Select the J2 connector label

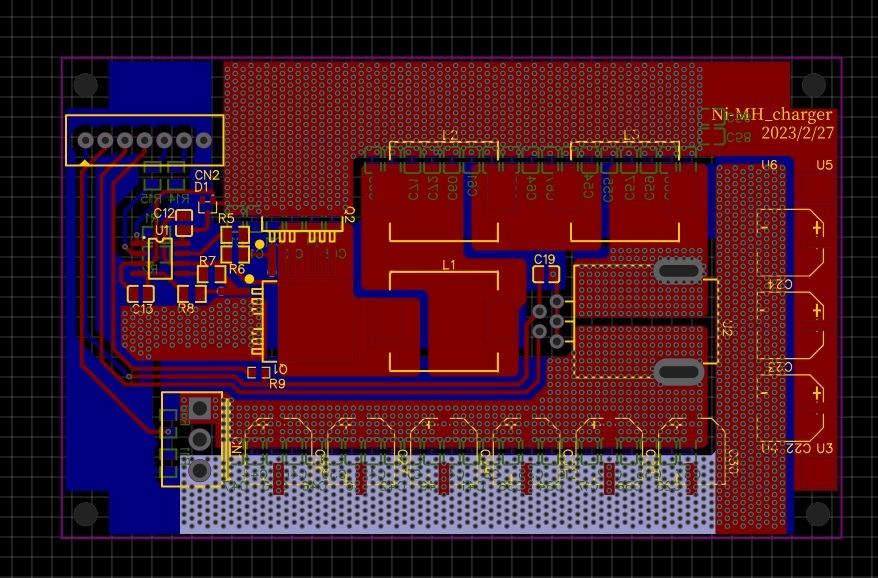(x=727, y=329)
